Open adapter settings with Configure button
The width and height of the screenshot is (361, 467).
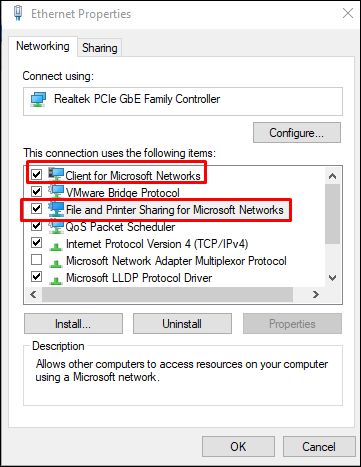pyautogui.click(x=297, y=133)
